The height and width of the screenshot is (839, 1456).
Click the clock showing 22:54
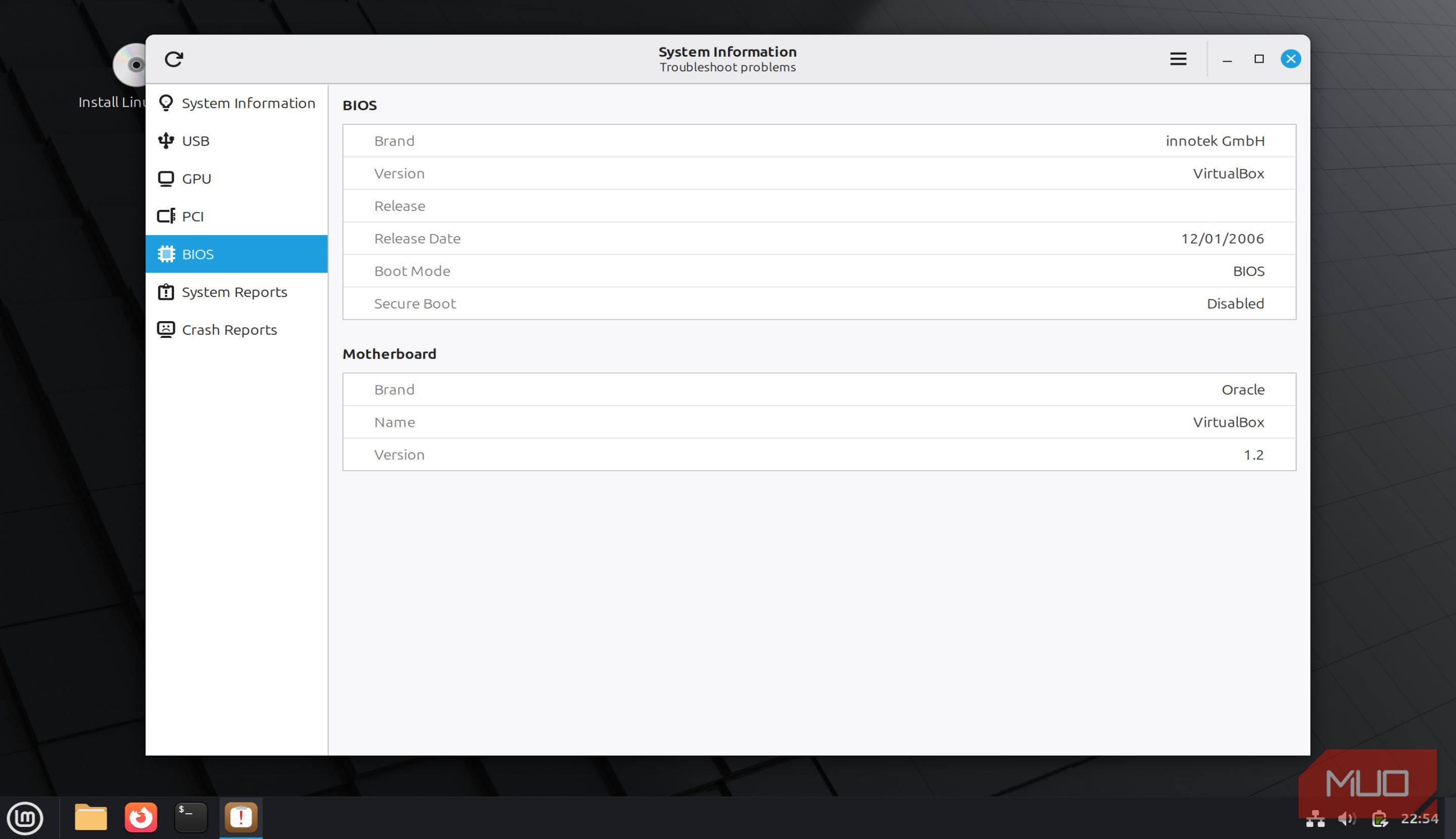click(x=1419, y=819)
